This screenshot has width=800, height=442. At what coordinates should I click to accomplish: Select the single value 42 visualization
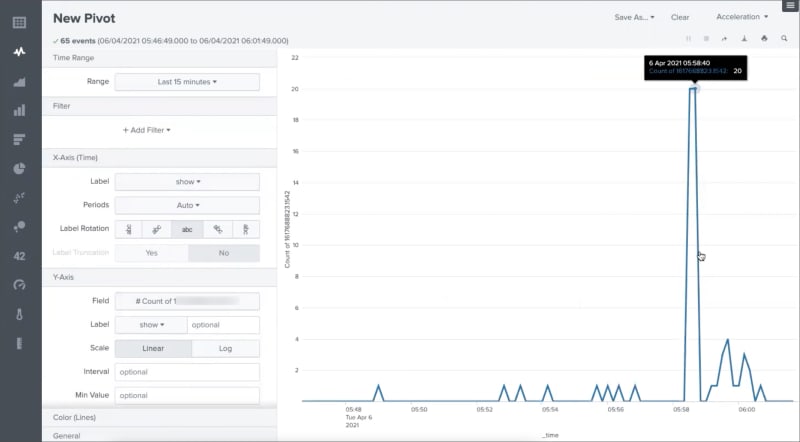pyautogui.click(x=19, y=256)
